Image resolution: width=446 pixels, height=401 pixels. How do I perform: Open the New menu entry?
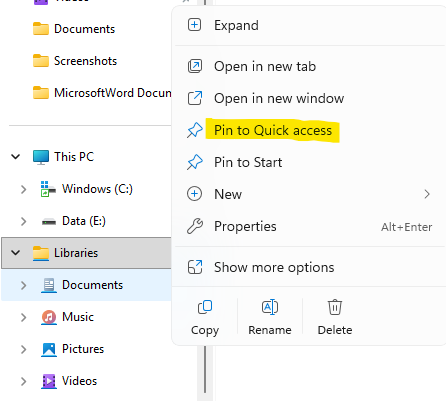point(309,194)
